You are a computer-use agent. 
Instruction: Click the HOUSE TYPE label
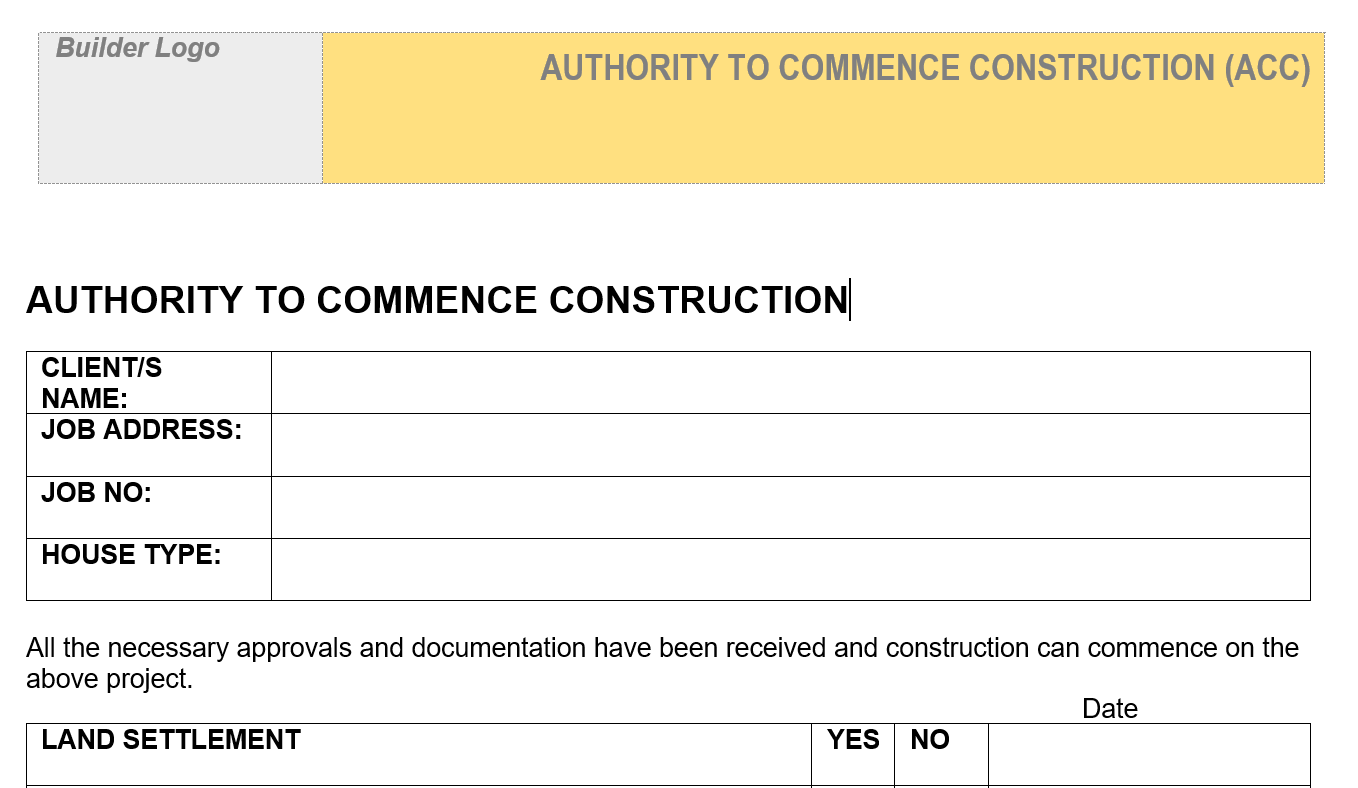pyautogui.click(x=131, y=555)
